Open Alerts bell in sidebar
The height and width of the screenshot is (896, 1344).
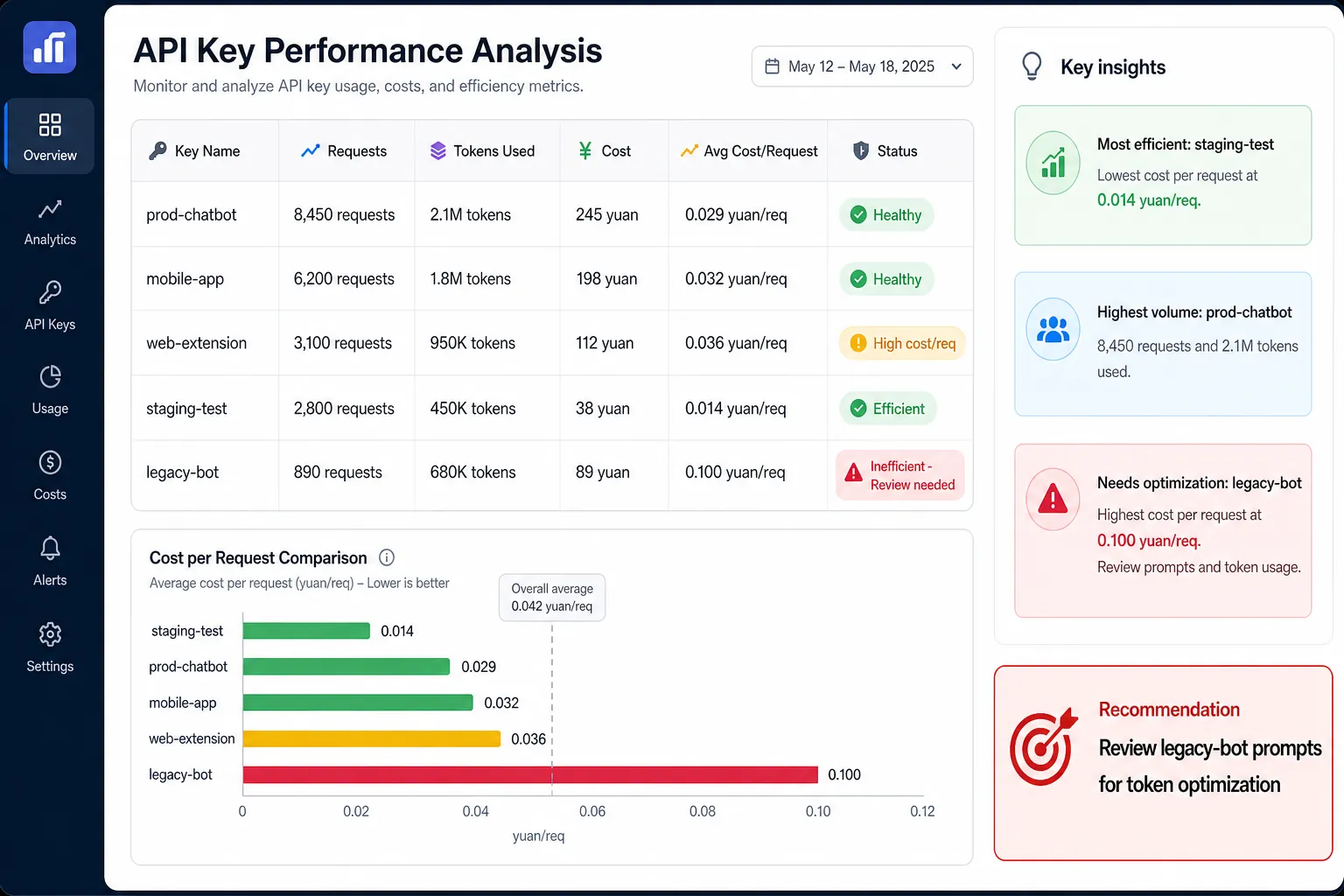[x=50, y=562]
